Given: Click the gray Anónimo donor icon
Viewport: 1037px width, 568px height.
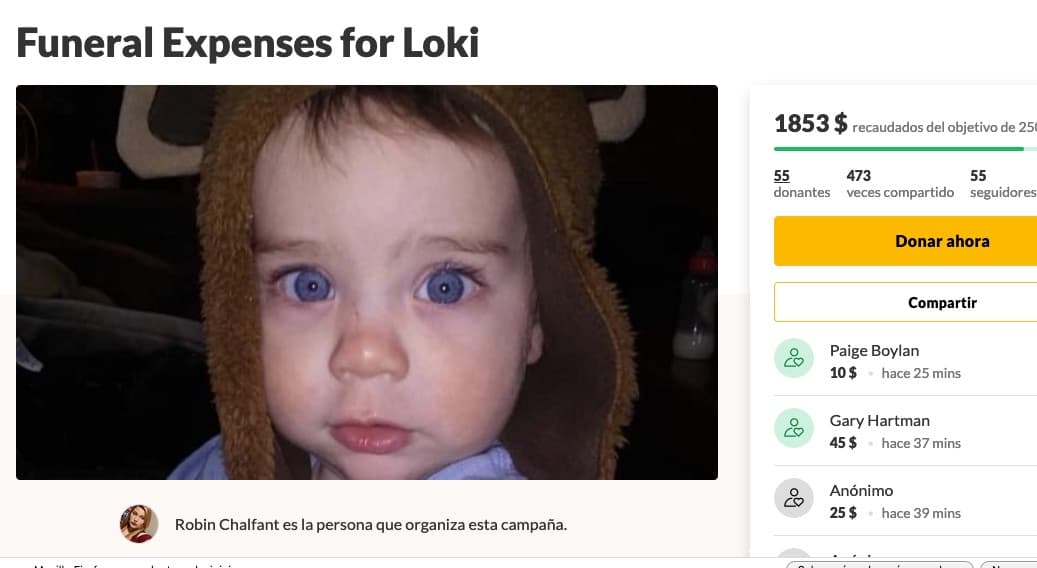Looking at the screenshot, I should click(x=794, y=498).
